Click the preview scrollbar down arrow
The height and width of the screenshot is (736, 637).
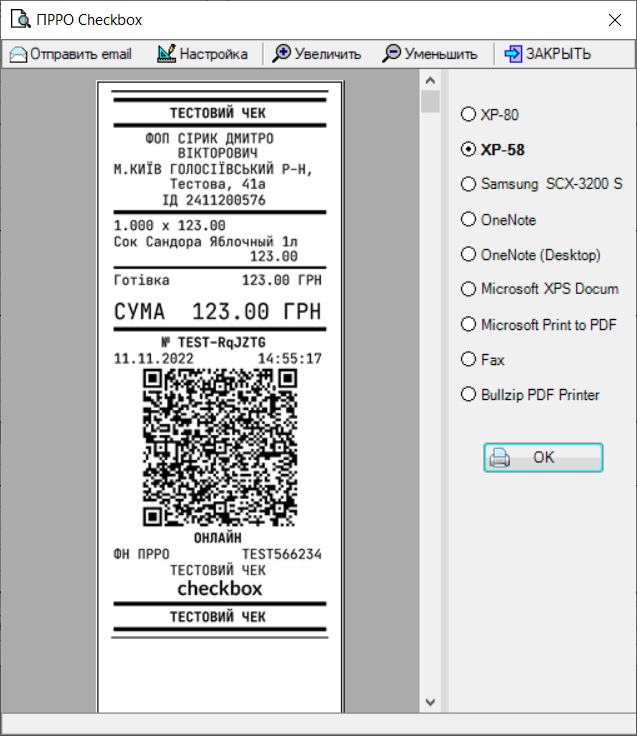[430, 702]
